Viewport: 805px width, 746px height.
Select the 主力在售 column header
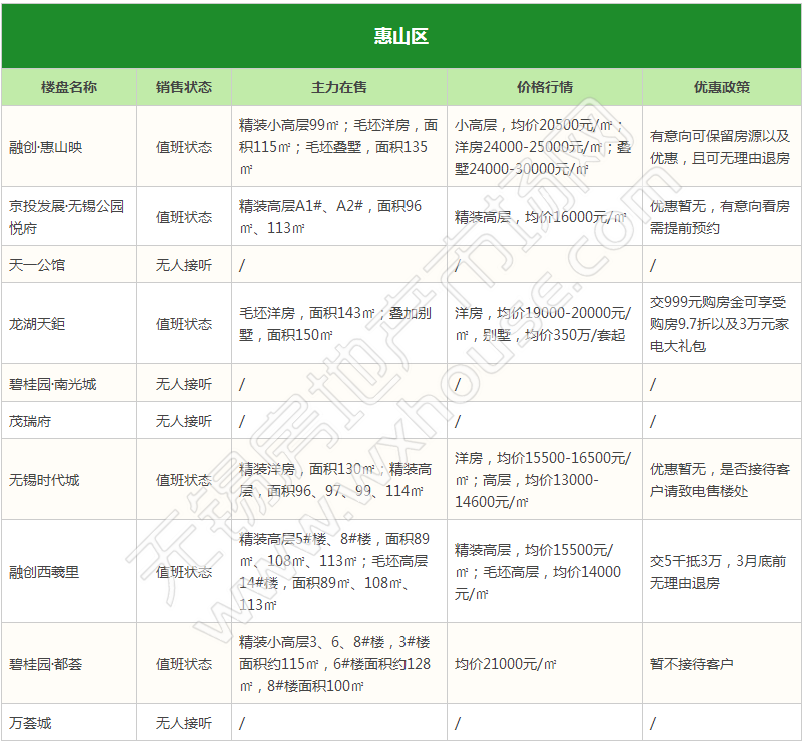(338, 87)
